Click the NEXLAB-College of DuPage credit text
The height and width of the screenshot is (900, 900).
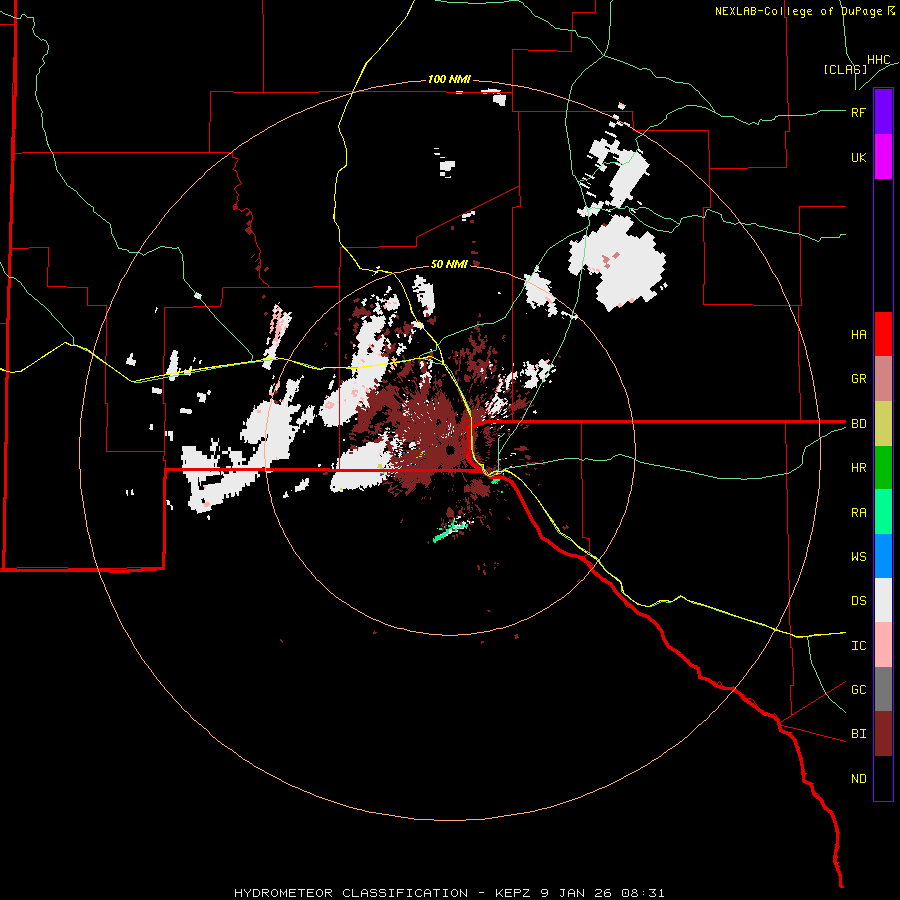coord(805,11)
